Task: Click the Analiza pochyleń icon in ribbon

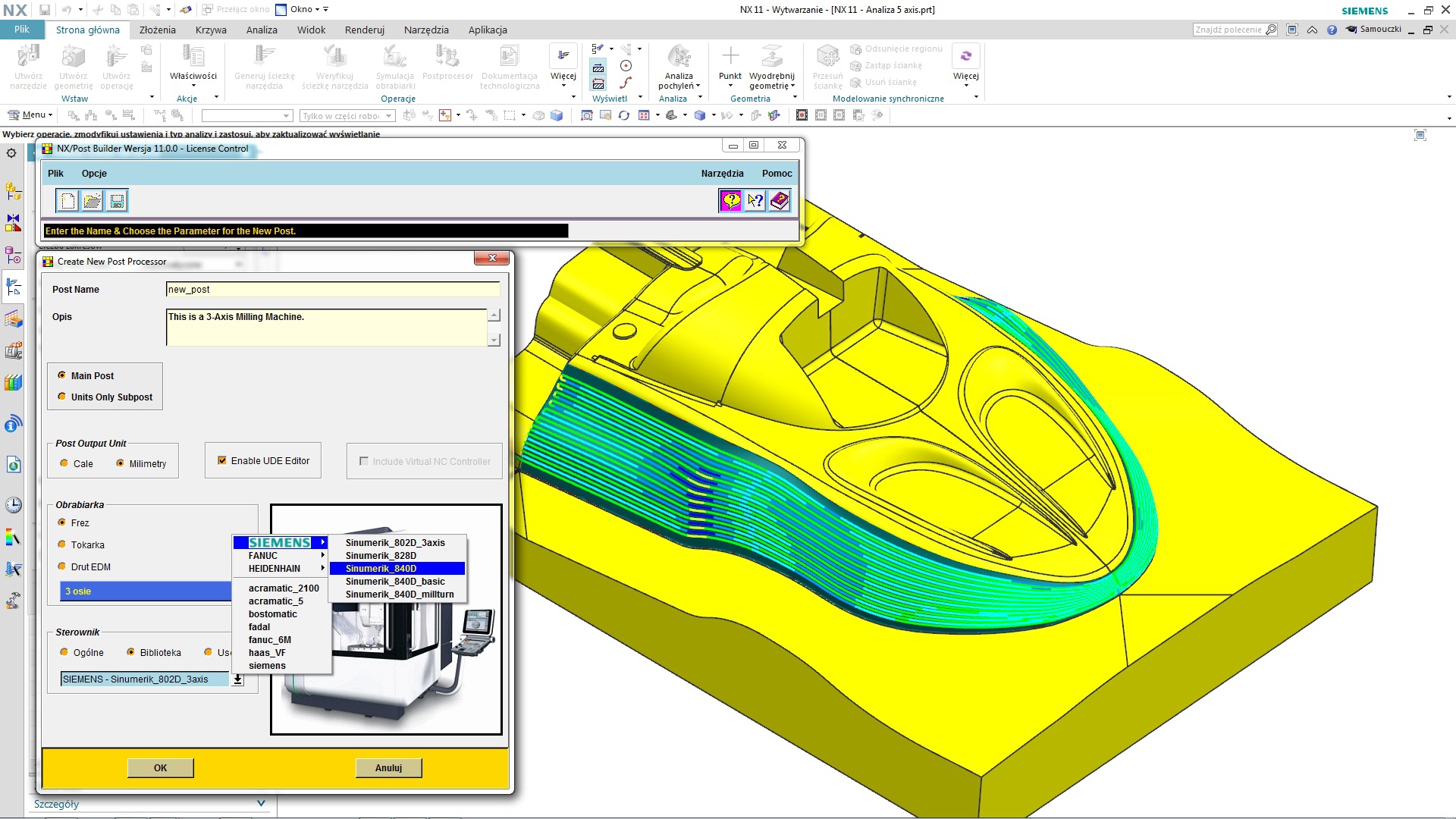Action: pos(679,57)
